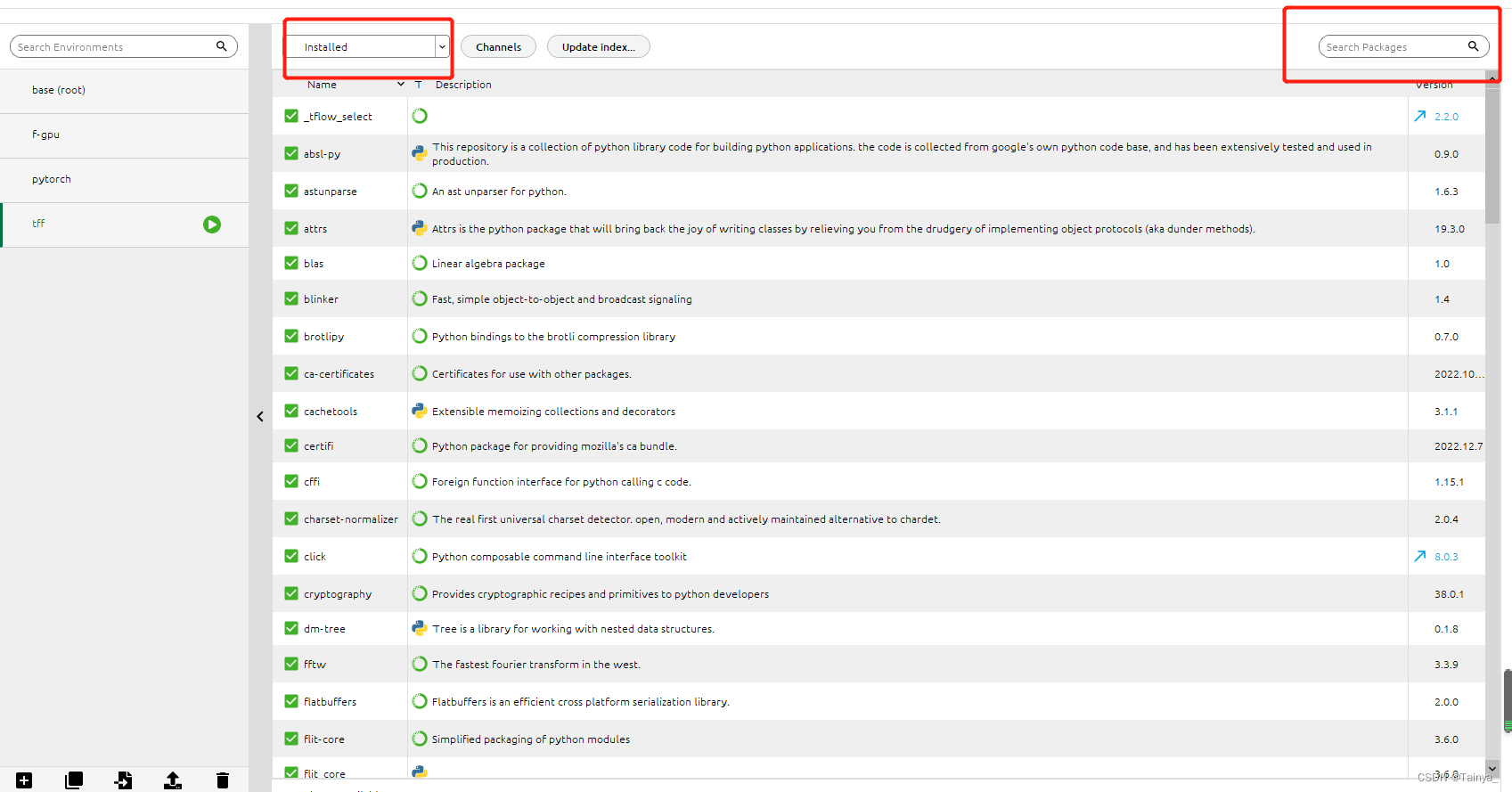Click the conda circle icon of flatbuffers
1512x792 pixels.
pos(420,701)
